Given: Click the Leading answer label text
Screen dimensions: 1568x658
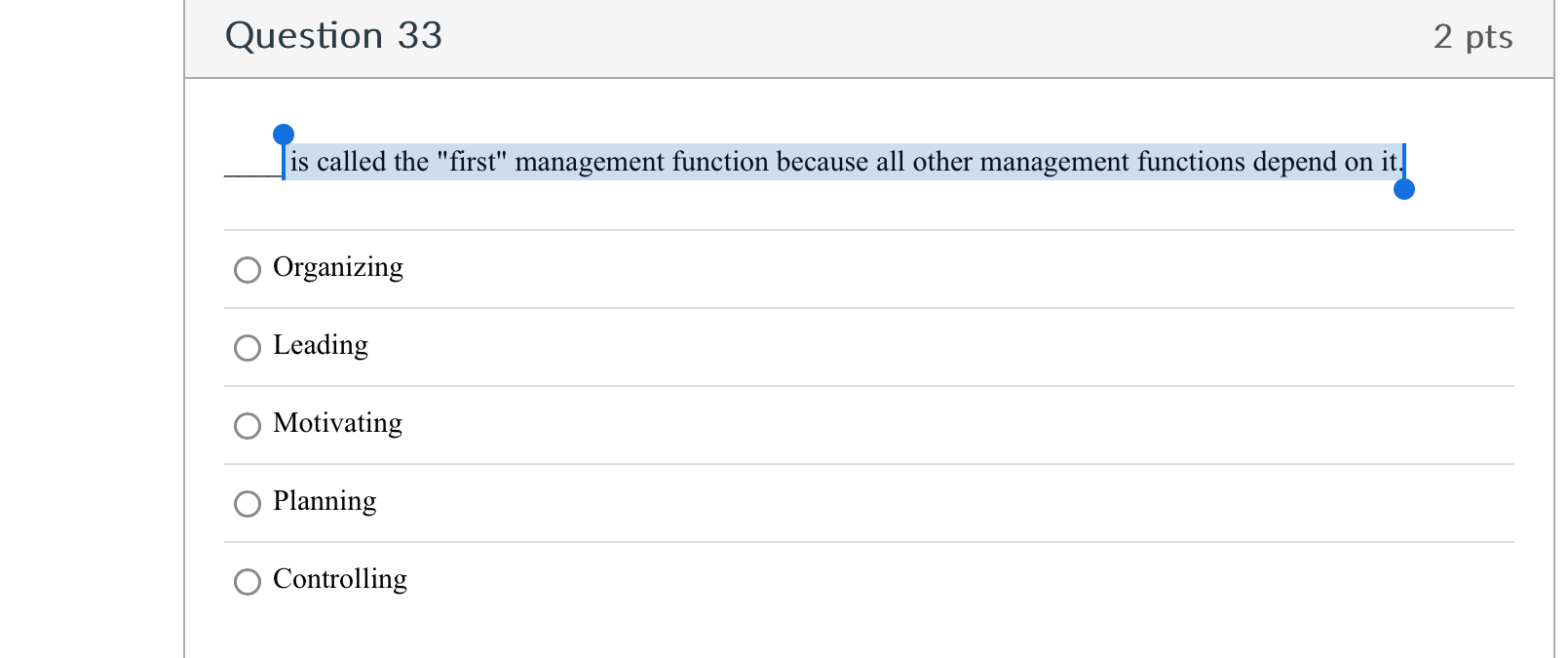Looking at the screenshot, I should (x=321, y=346).
